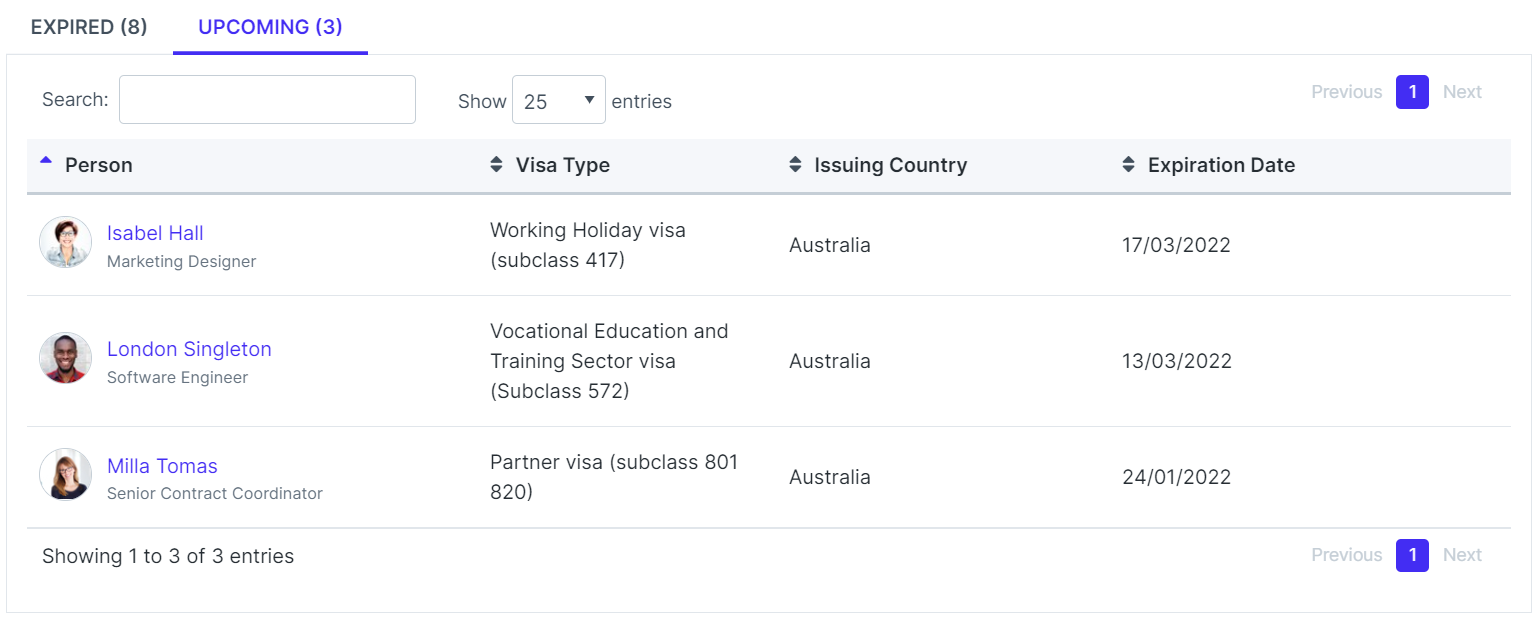Click Issuing Country sort icon

coord(795,165)
